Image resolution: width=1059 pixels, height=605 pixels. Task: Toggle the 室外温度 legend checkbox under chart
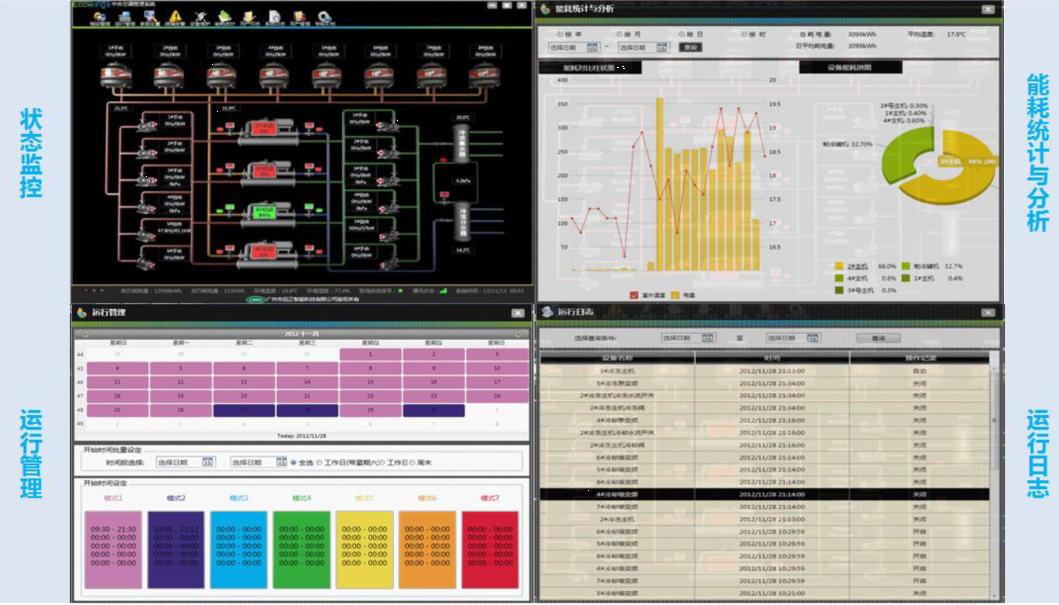point(634,295)
